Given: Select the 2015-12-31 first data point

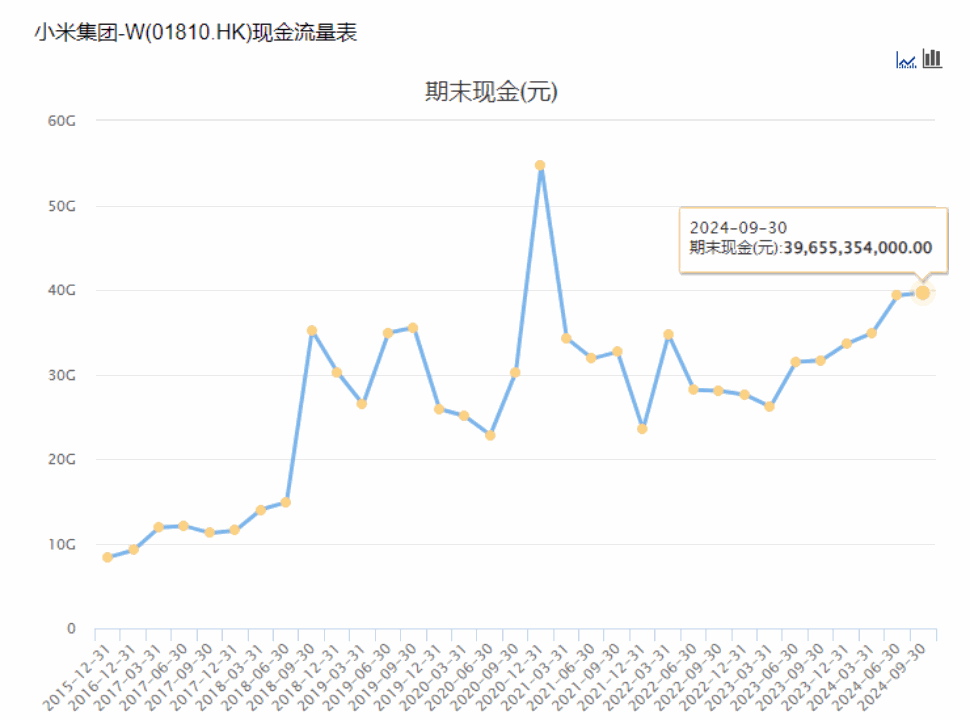Looking at the screenshot, I should point(108,557).
